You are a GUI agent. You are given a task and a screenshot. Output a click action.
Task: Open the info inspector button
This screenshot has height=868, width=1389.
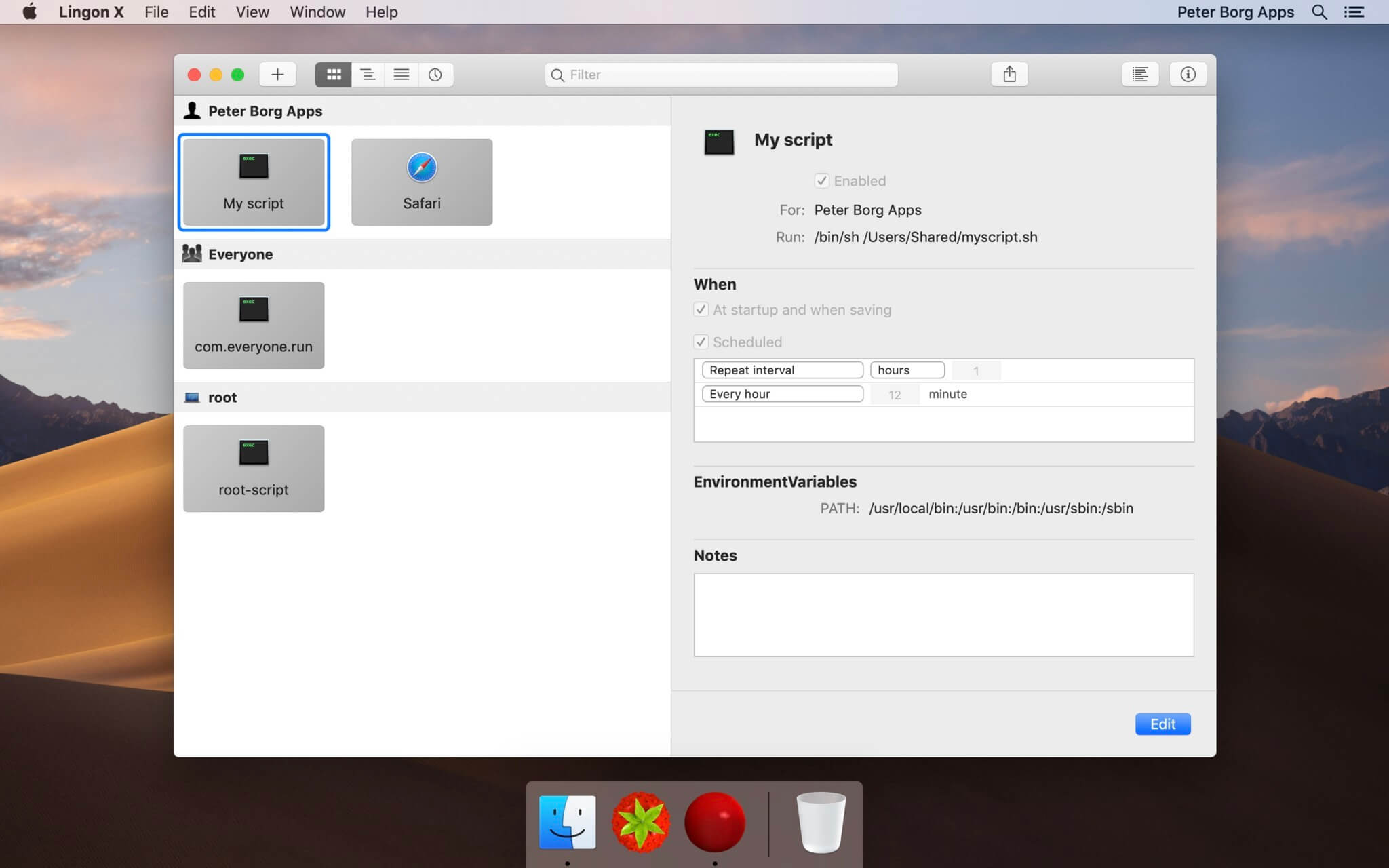click(x=1188, y=75)
